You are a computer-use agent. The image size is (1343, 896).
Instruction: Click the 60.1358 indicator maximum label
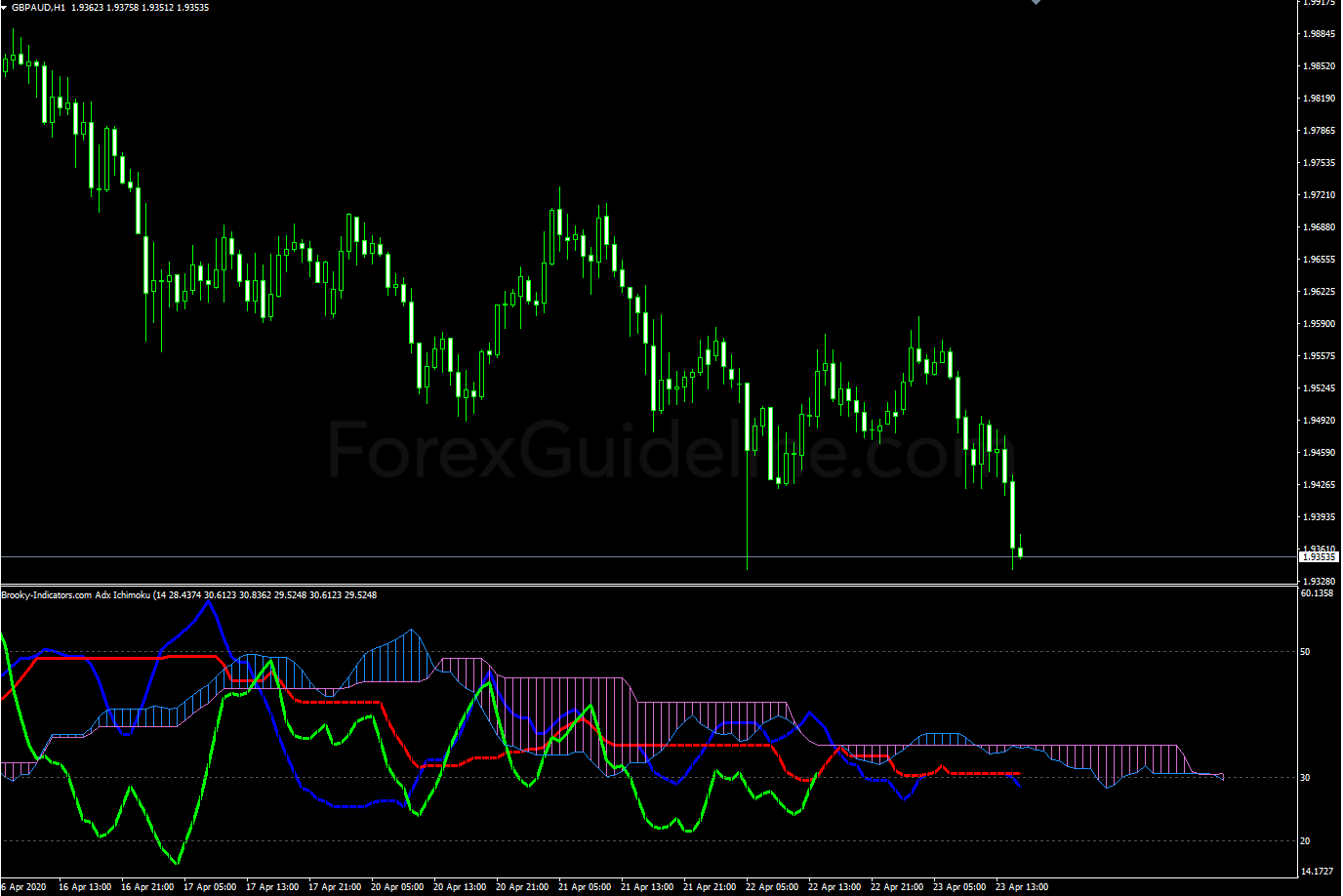(1317, 593)
